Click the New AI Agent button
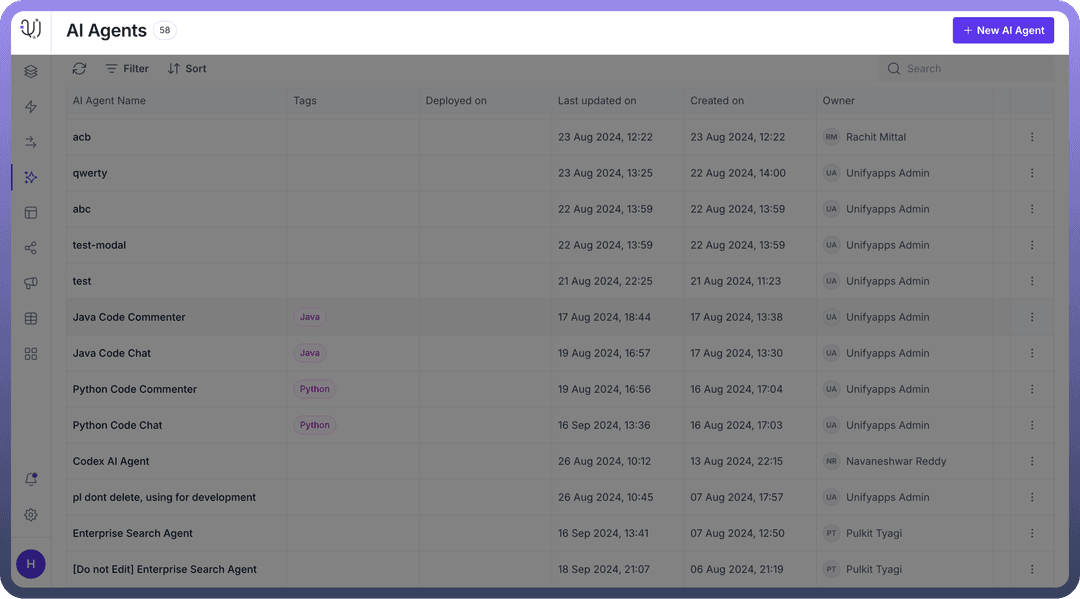The height and width of the screenshot is (599, 1080). (1003, 30)
